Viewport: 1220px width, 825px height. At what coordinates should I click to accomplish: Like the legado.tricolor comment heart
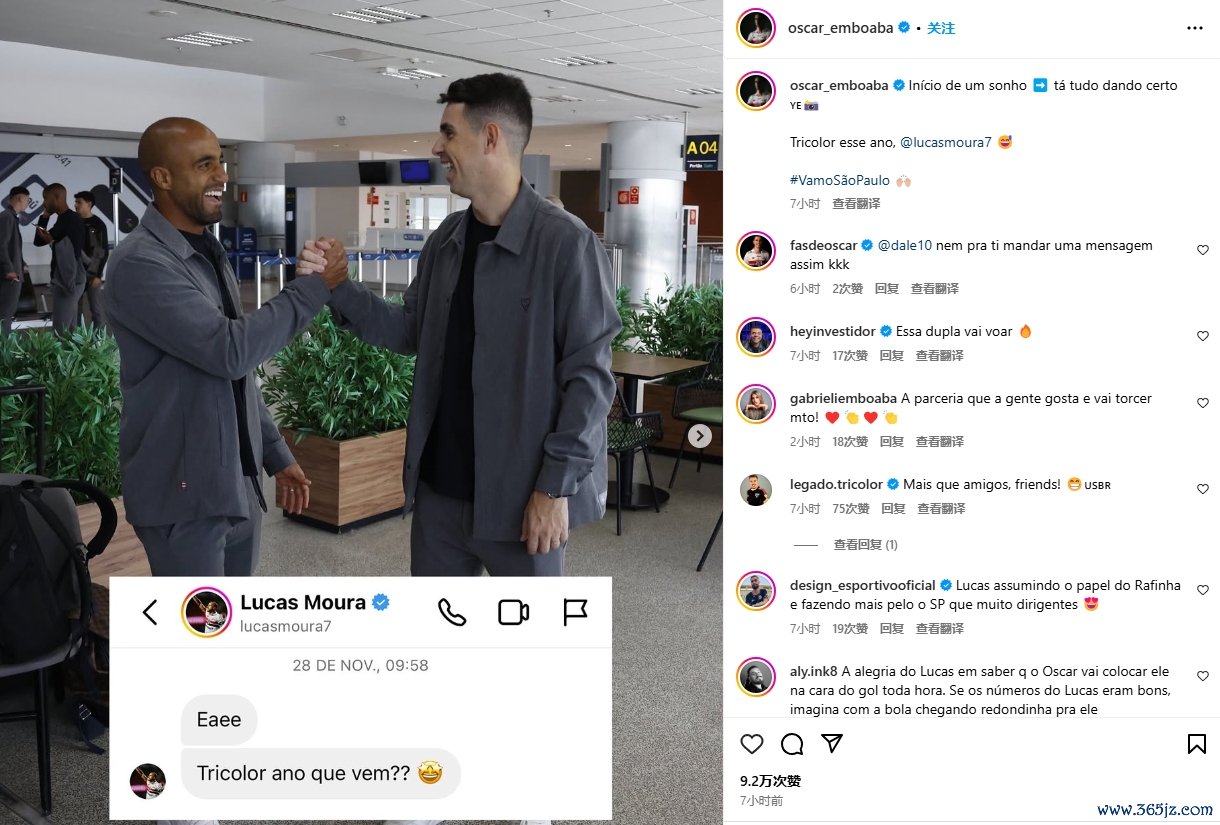point(1203,489)
